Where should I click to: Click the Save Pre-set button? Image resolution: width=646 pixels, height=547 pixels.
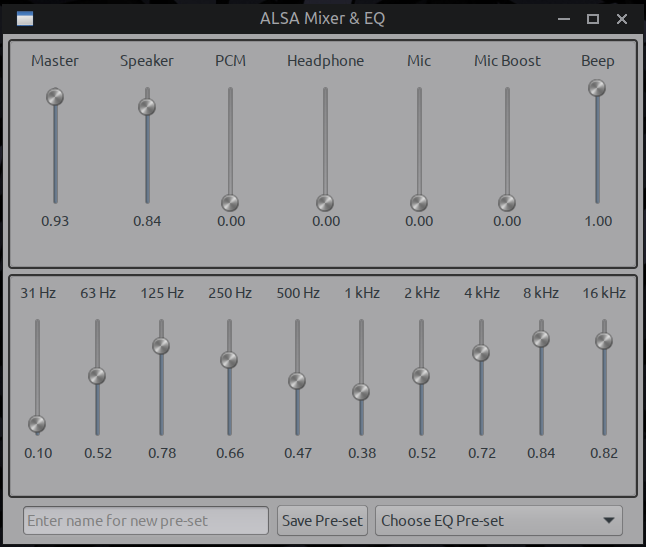[322, 521]
